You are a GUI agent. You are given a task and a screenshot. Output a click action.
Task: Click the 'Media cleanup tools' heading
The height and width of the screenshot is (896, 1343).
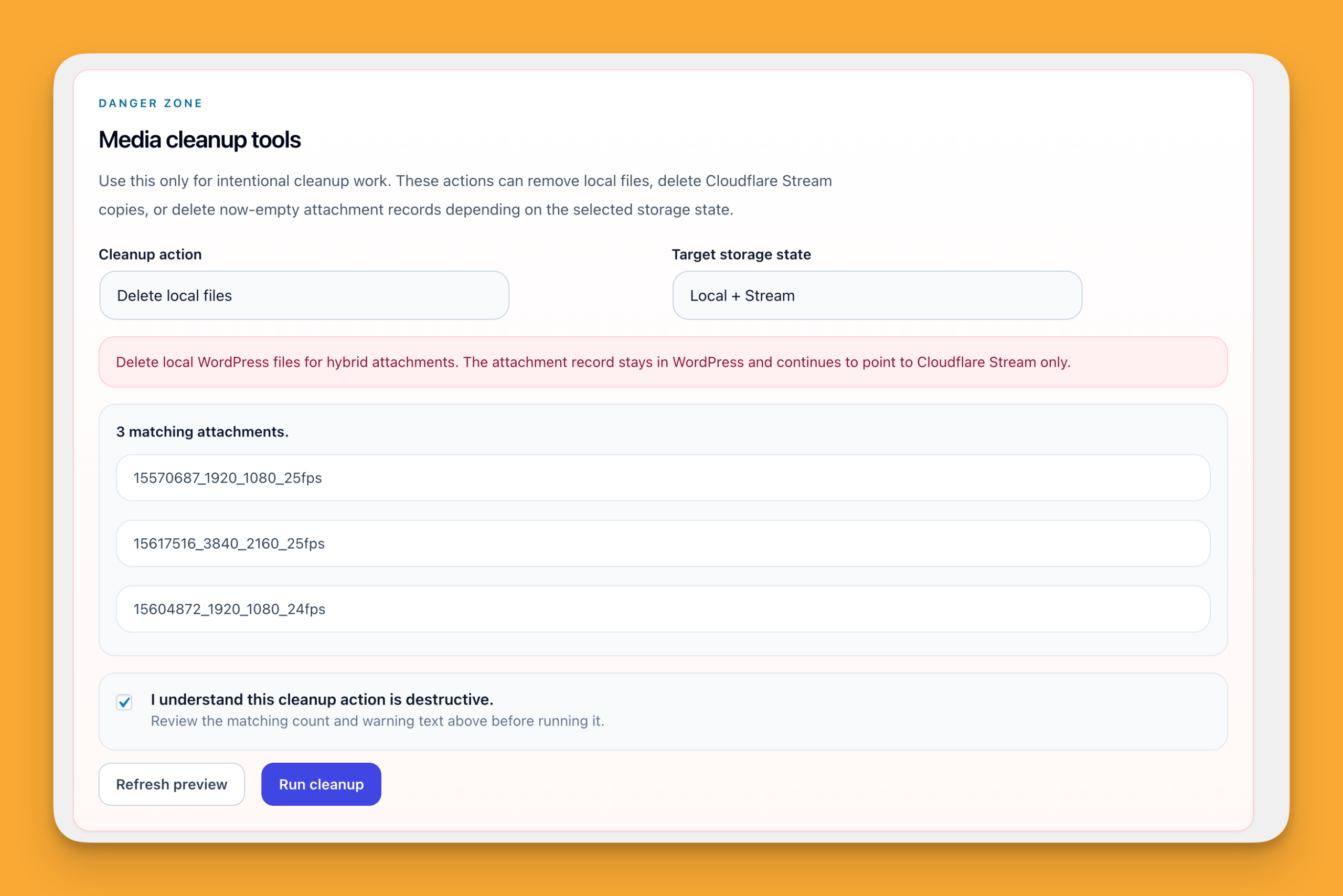click(199, 140)
